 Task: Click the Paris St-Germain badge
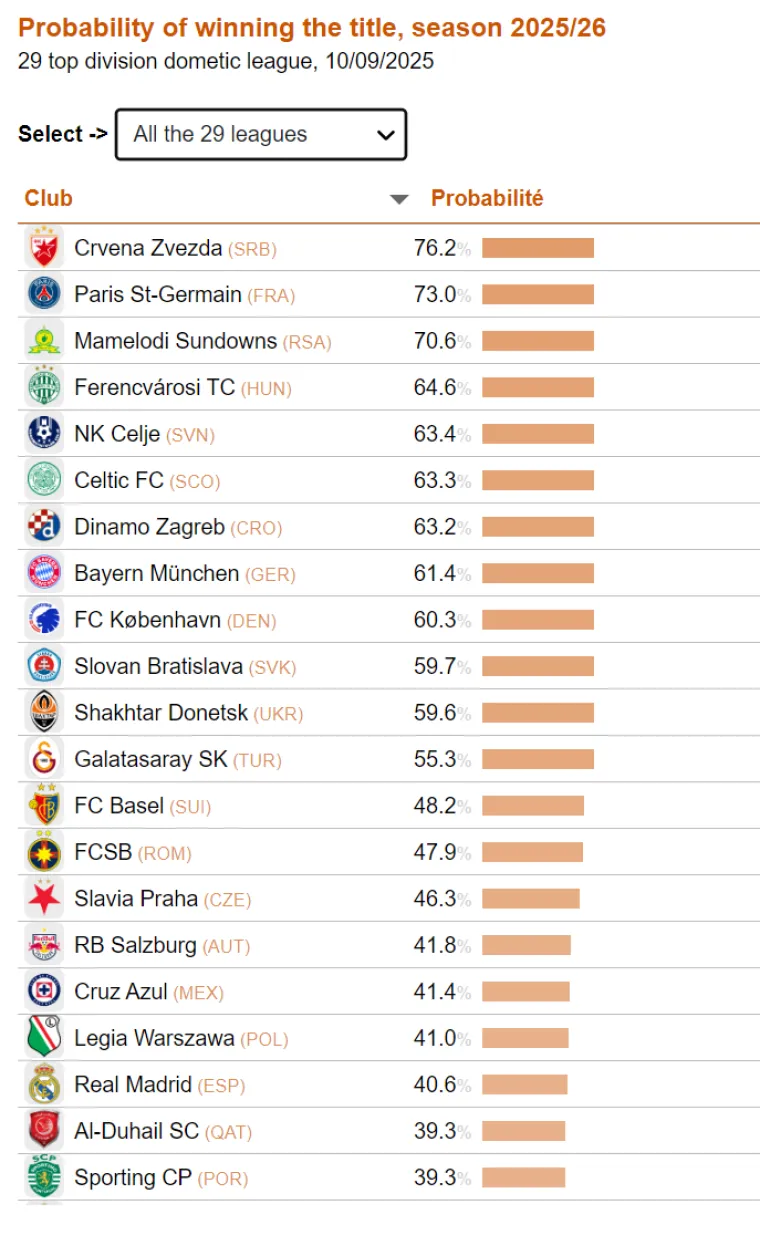coord(42,293)
